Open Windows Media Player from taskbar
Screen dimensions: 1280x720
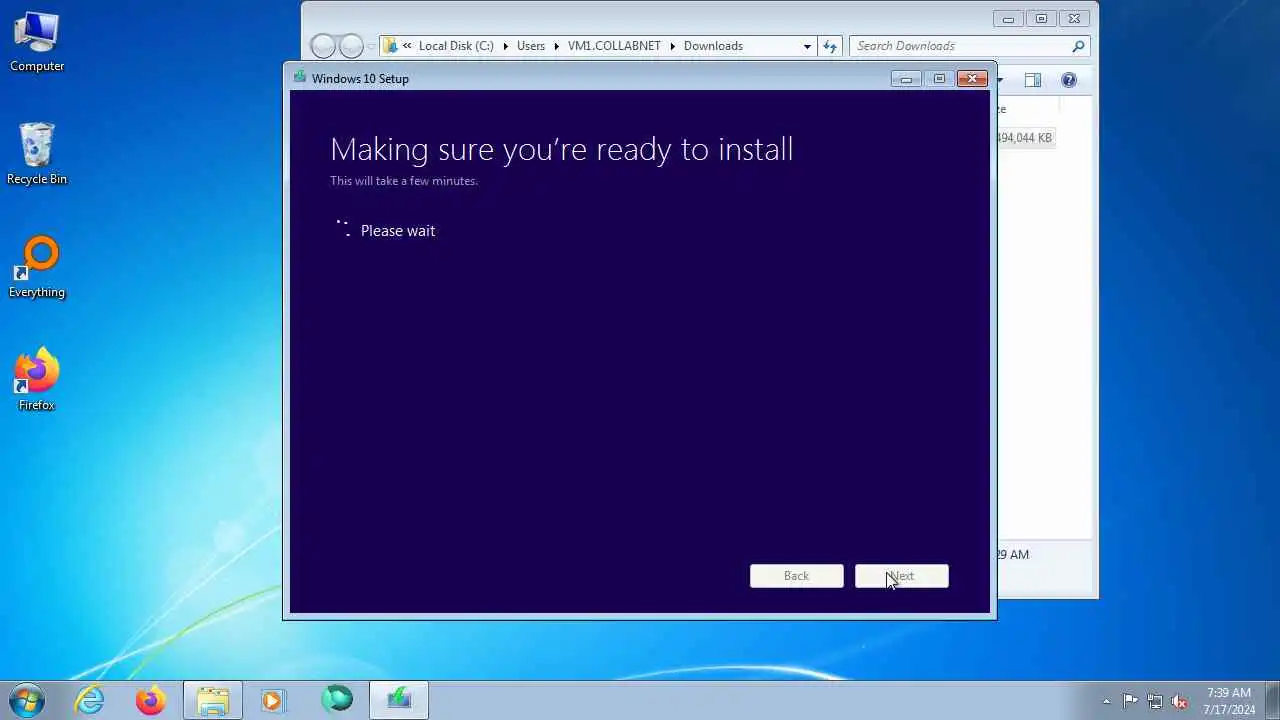tap(273, 700)
